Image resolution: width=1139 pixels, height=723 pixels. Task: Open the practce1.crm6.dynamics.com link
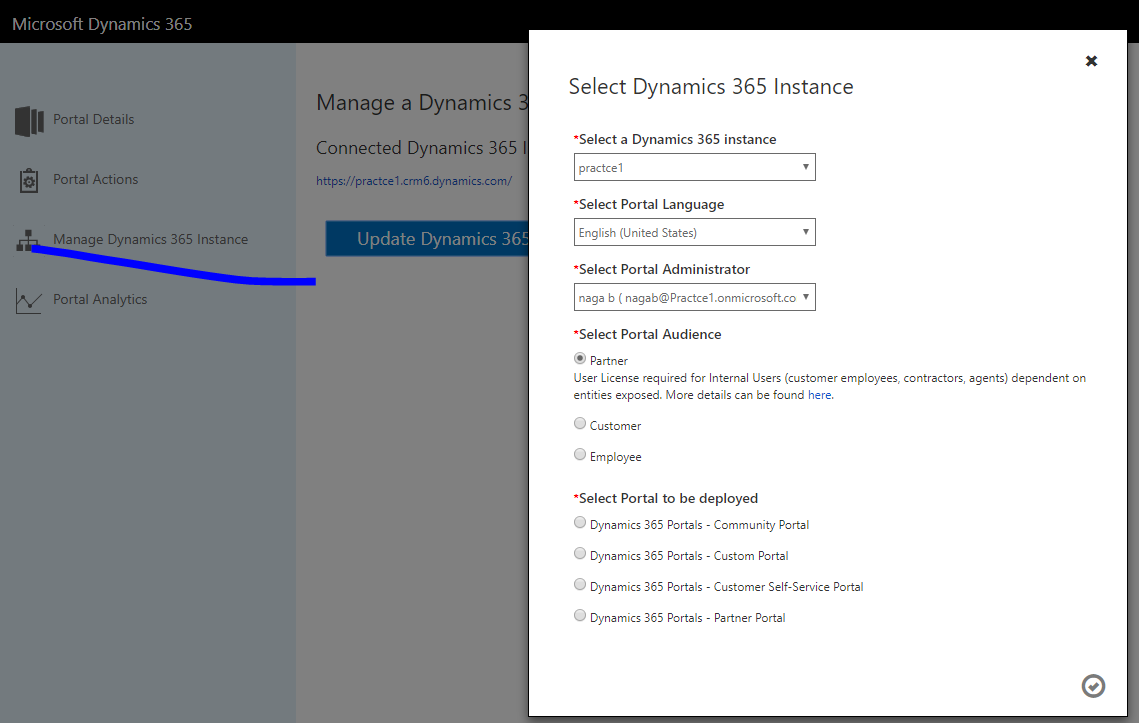(414, 181)
